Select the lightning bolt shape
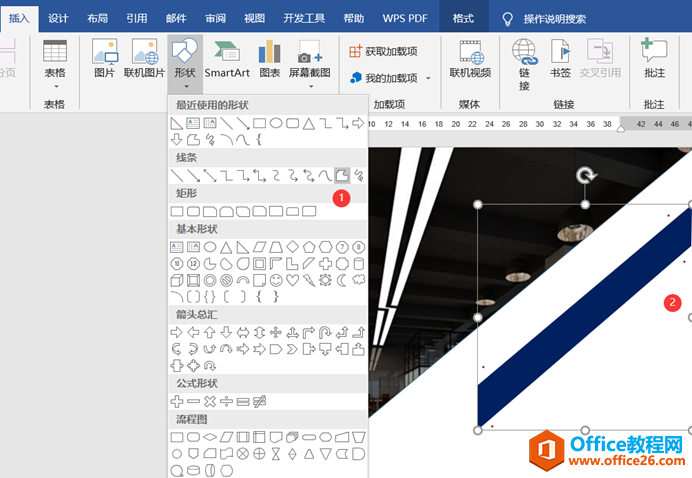 tap(309, 280)
